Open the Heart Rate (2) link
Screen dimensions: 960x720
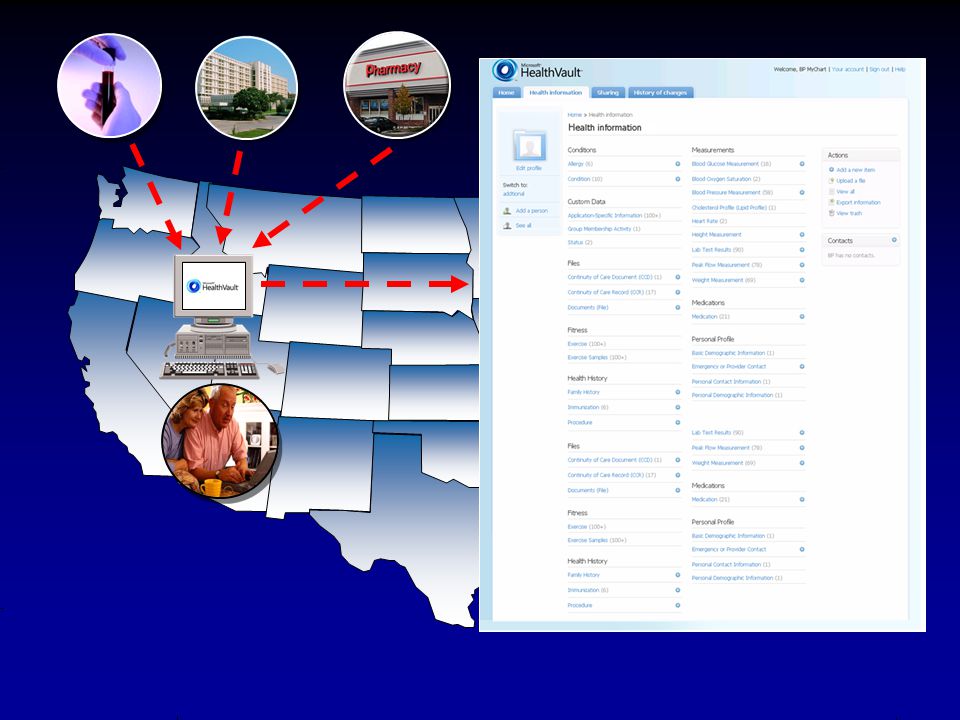tap(710, 221)
